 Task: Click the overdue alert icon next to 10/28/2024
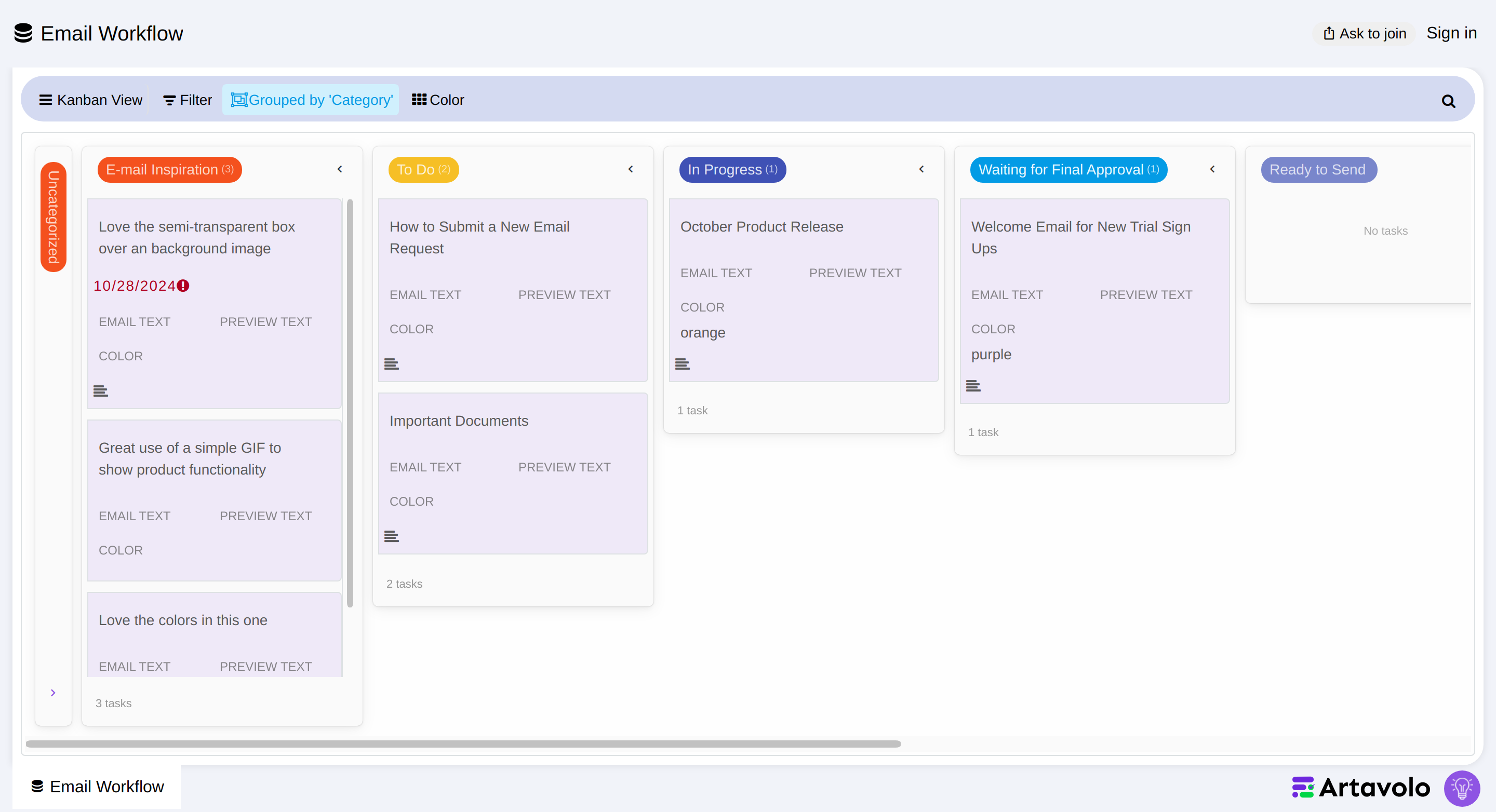coord(183,286)
